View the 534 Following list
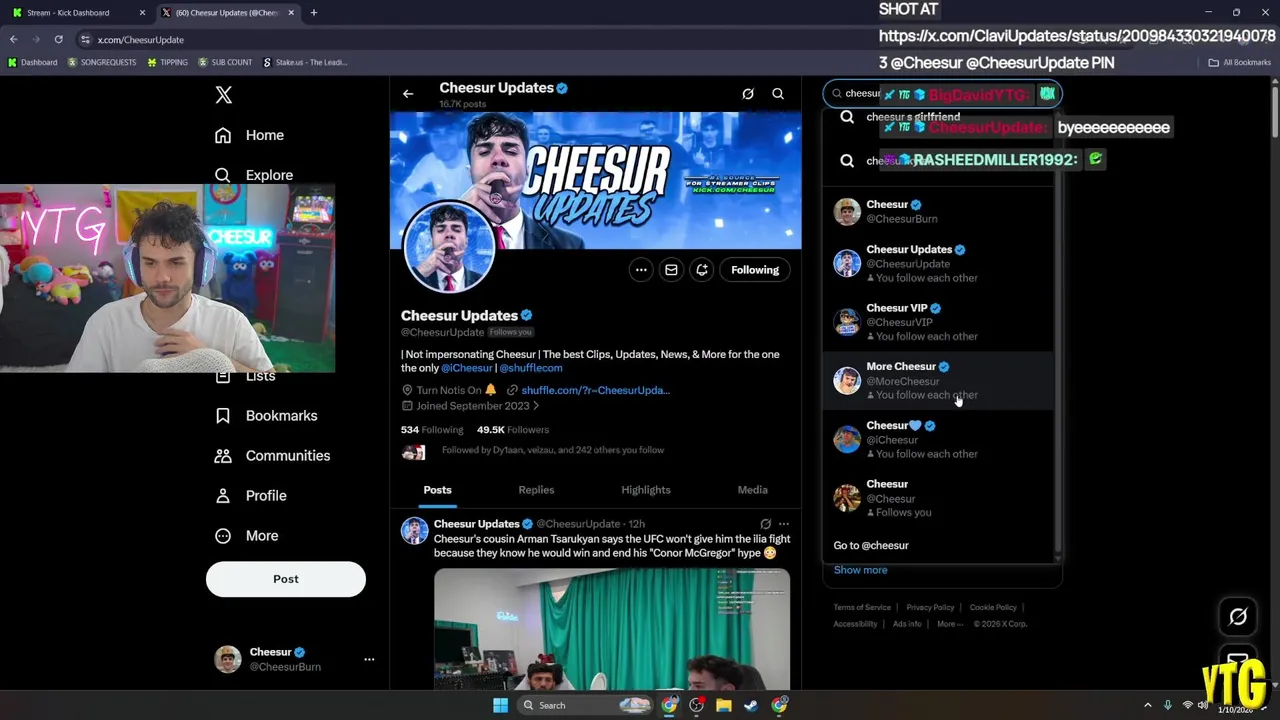 pyautogui.click(x=432, y=430)
